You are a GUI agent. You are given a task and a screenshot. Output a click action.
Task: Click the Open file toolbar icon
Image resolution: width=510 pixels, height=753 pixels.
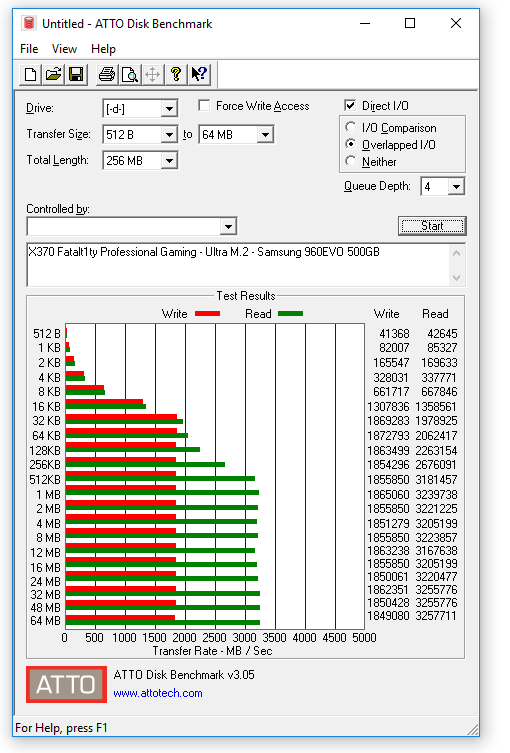[53, 74]
